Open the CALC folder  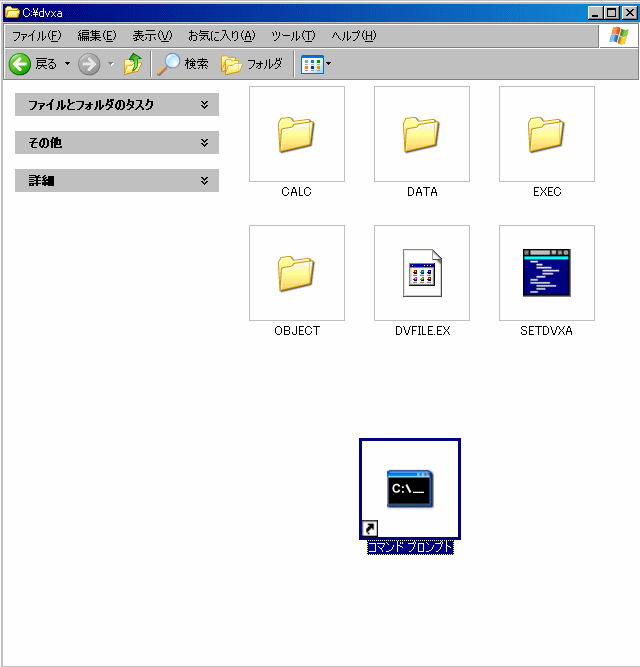pyautogui.click(x=296, y=134)
